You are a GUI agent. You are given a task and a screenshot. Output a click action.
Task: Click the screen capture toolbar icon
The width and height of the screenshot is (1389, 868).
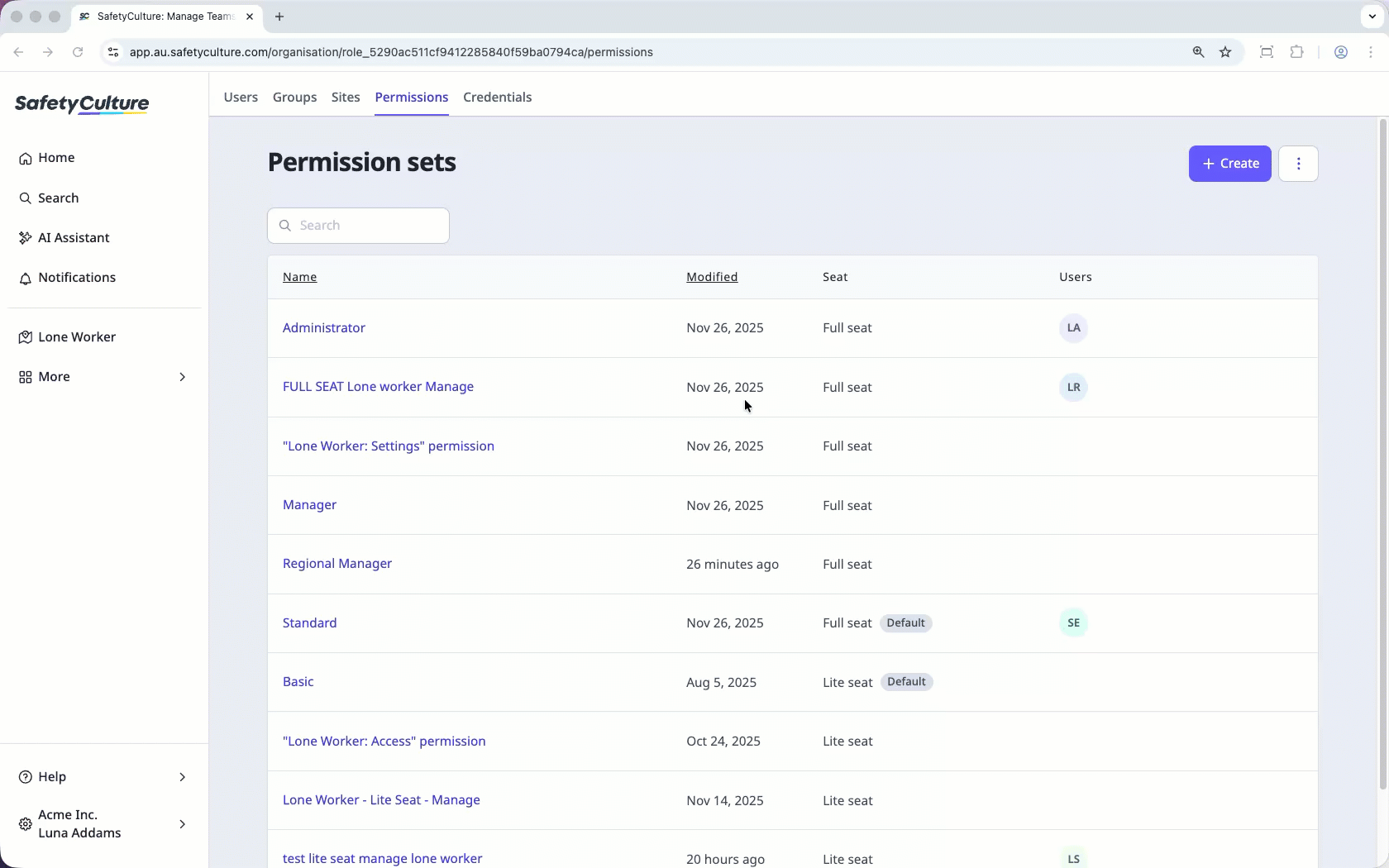coord(1266,52)
